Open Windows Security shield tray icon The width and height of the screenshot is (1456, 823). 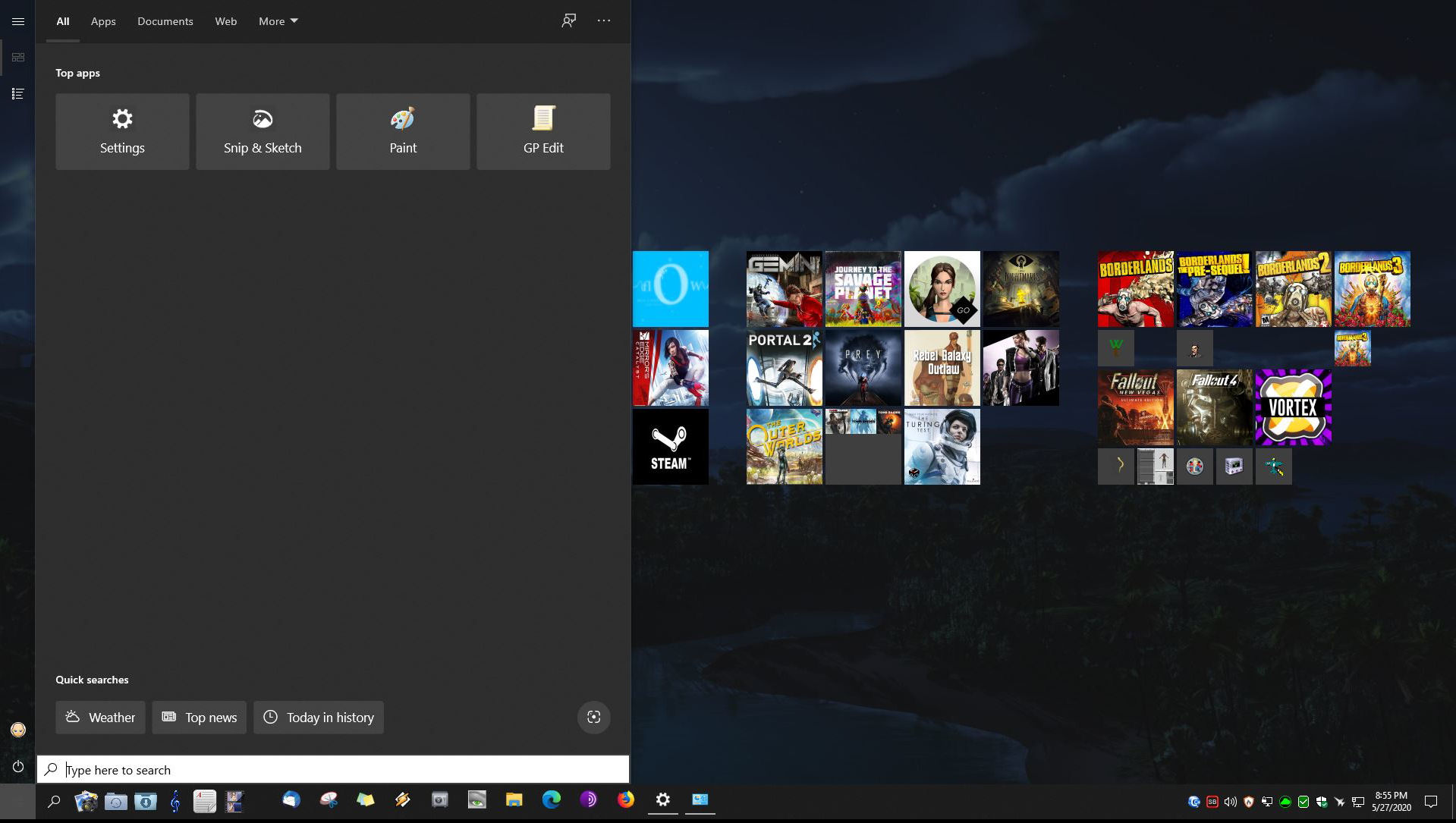1322,802
